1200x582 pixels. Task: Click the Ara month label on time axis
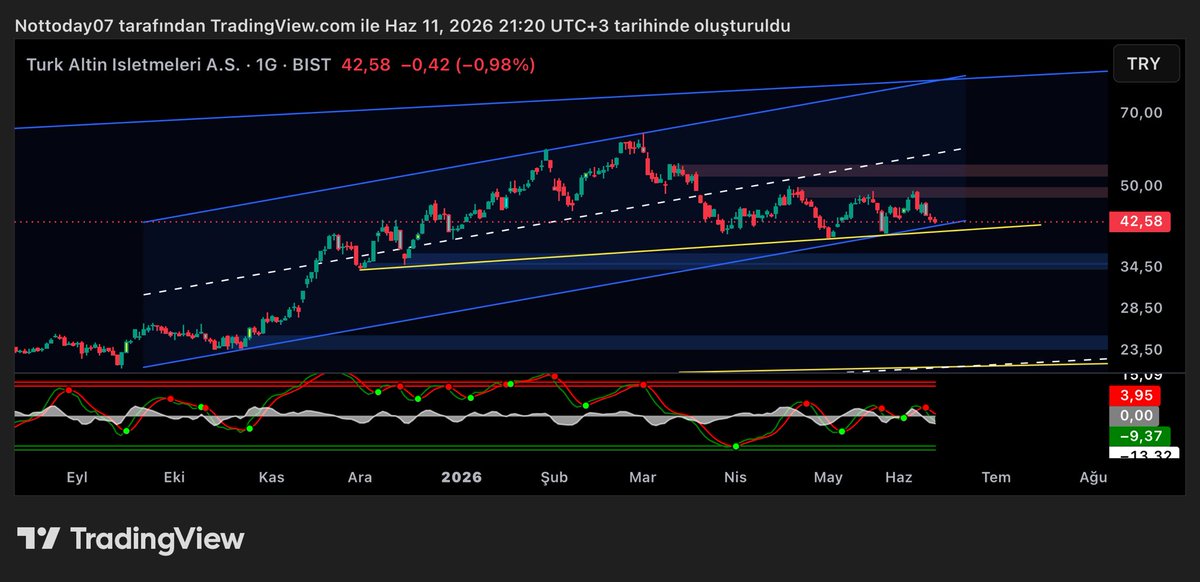[x=360, y=477]
